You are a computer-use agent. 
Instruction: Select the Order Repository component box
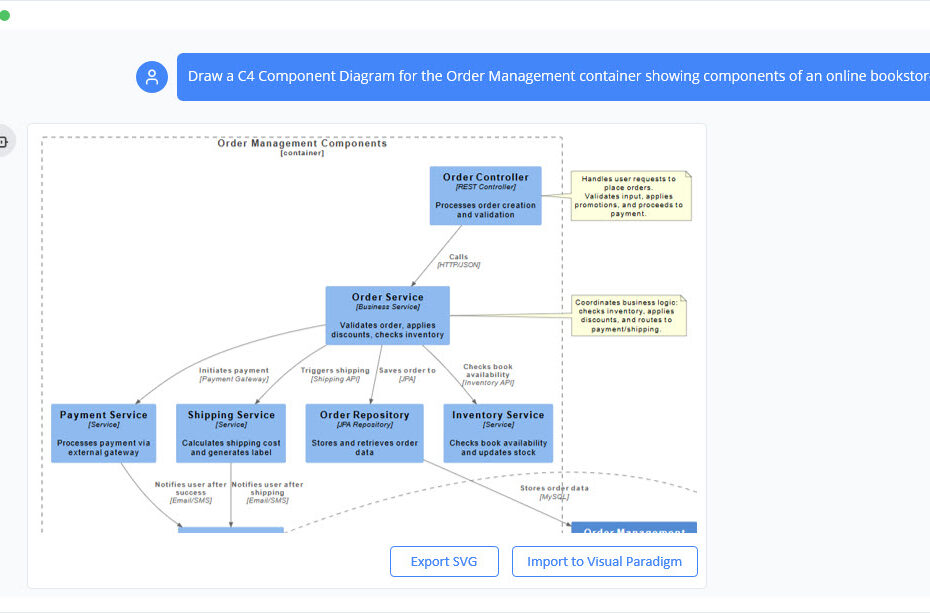pyautogui.click(x=364, y=432)
